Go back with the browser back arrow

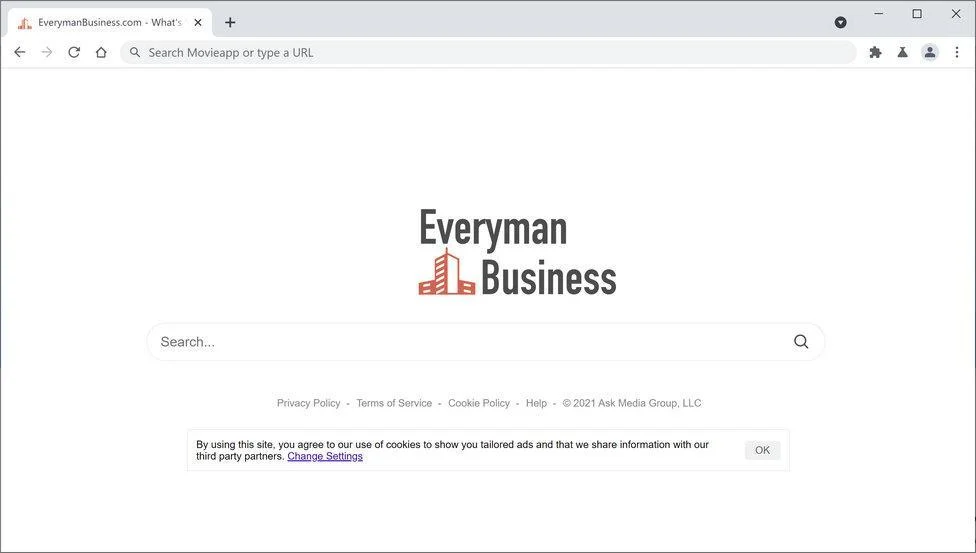(20, 52)
